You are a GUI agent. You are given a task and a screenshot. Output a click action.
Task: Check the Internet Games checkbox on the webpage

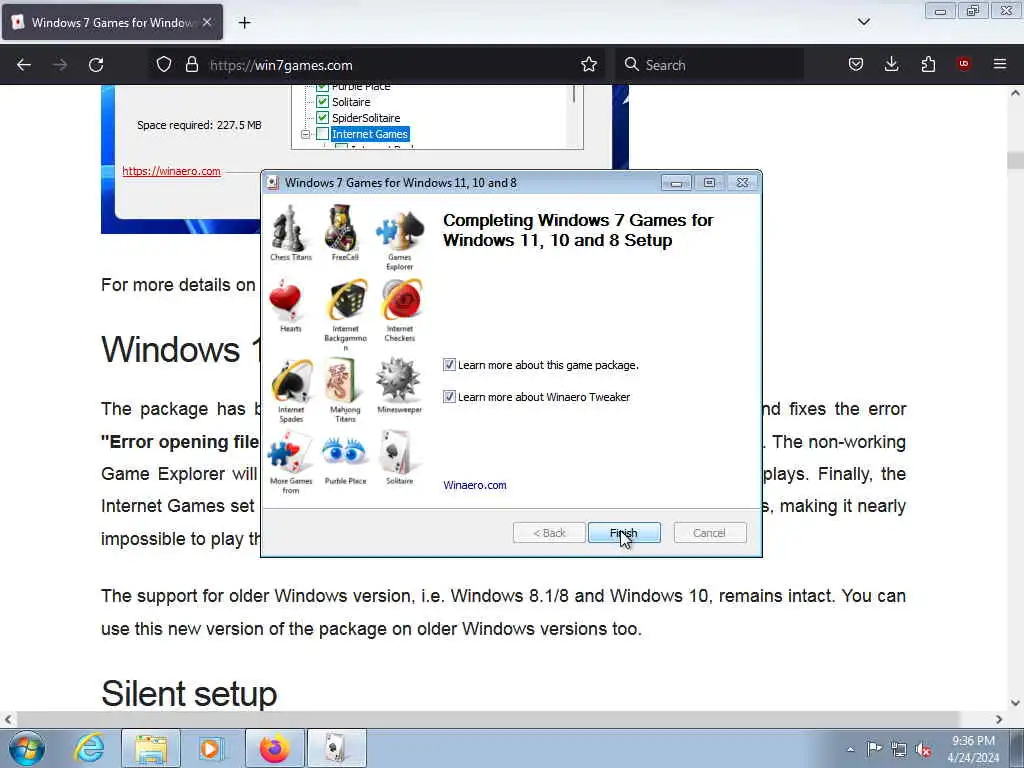pyautogui.click(x=322, y=134)
